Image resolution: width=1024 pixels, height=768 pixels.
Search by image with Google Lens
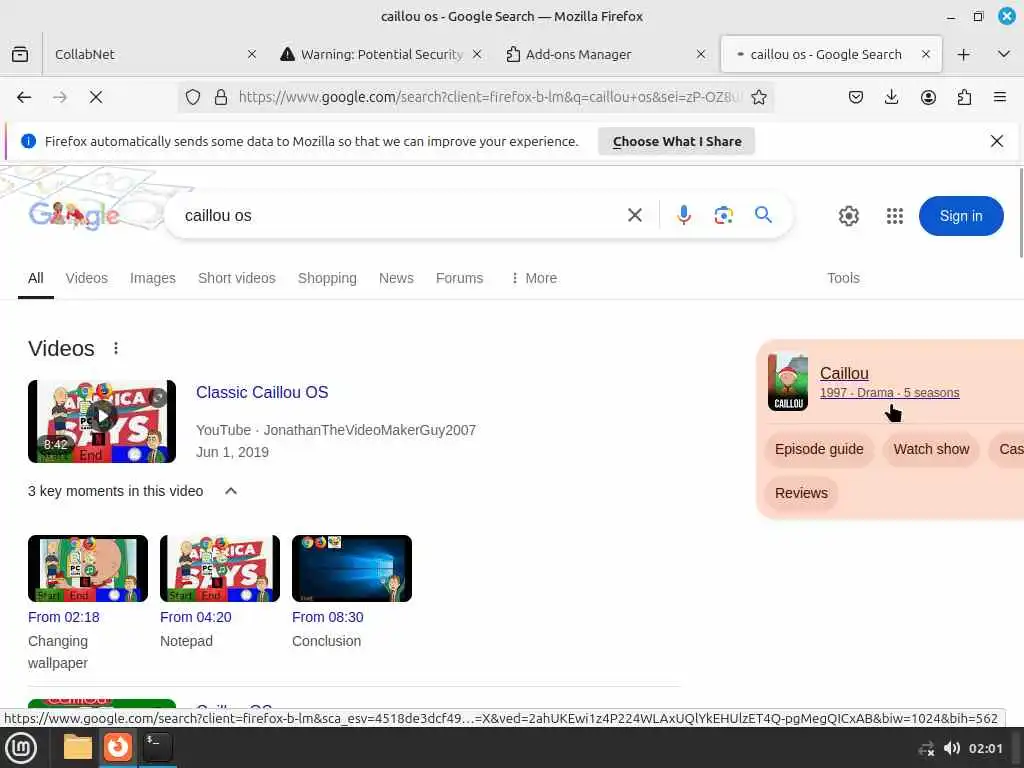[724, 215]
